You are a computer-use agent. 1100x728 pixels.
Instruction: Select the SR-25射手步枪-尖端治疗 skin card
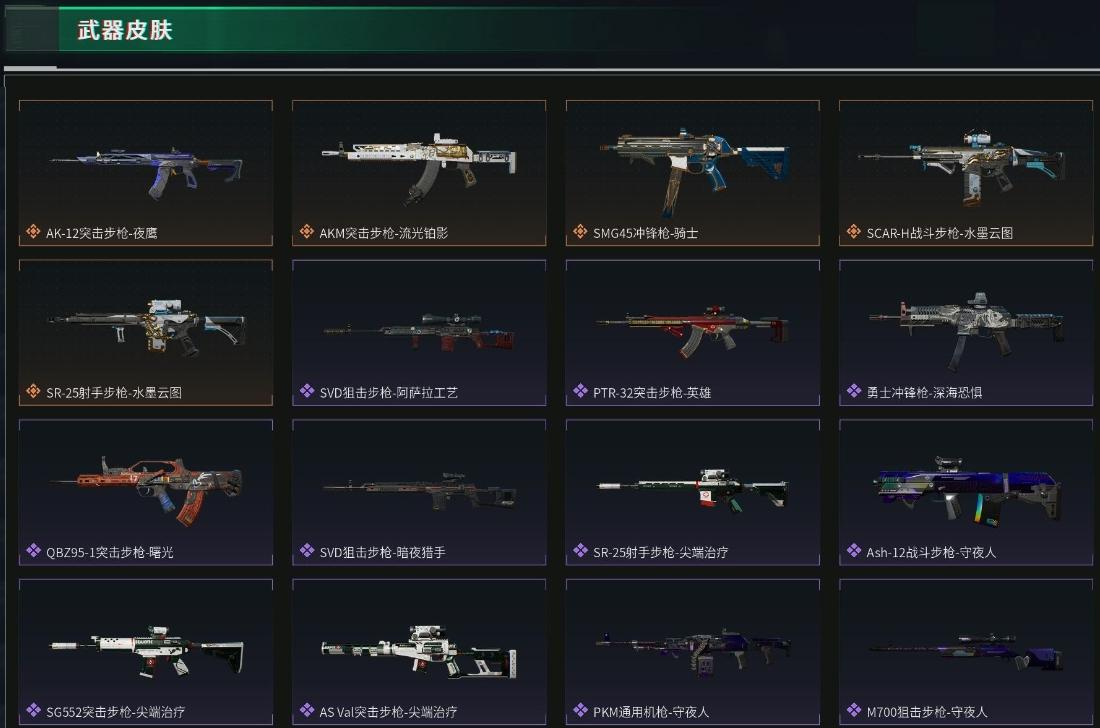692,492
